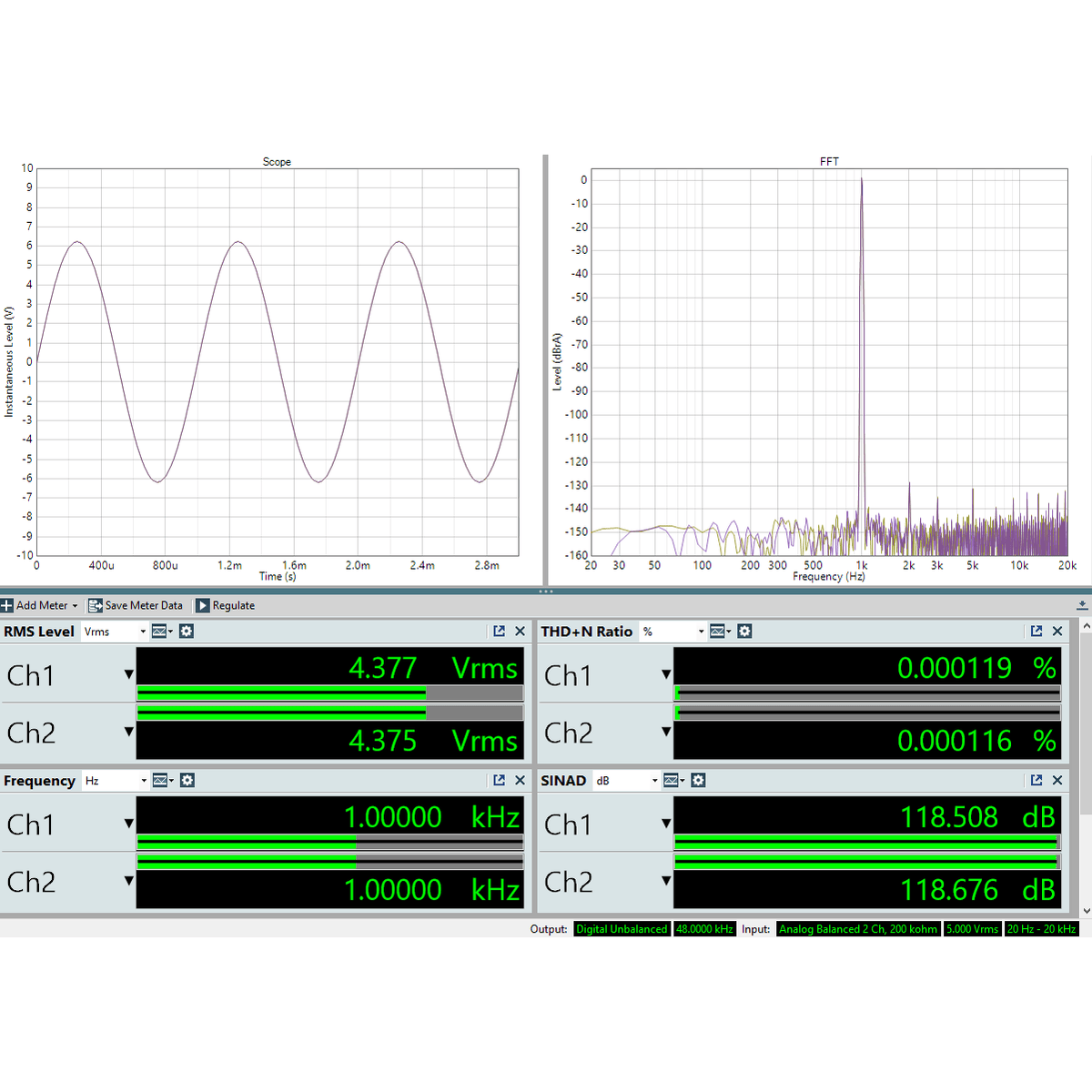Expand RMS Level Ch2 channel arrow
Viewport: 1092px width, 1092px height.
129,732
